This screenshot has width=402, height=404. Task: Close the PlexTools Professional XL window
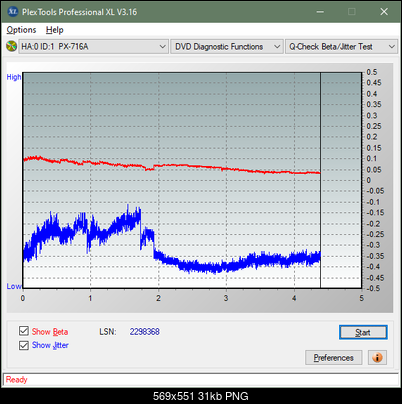(384, 12)
